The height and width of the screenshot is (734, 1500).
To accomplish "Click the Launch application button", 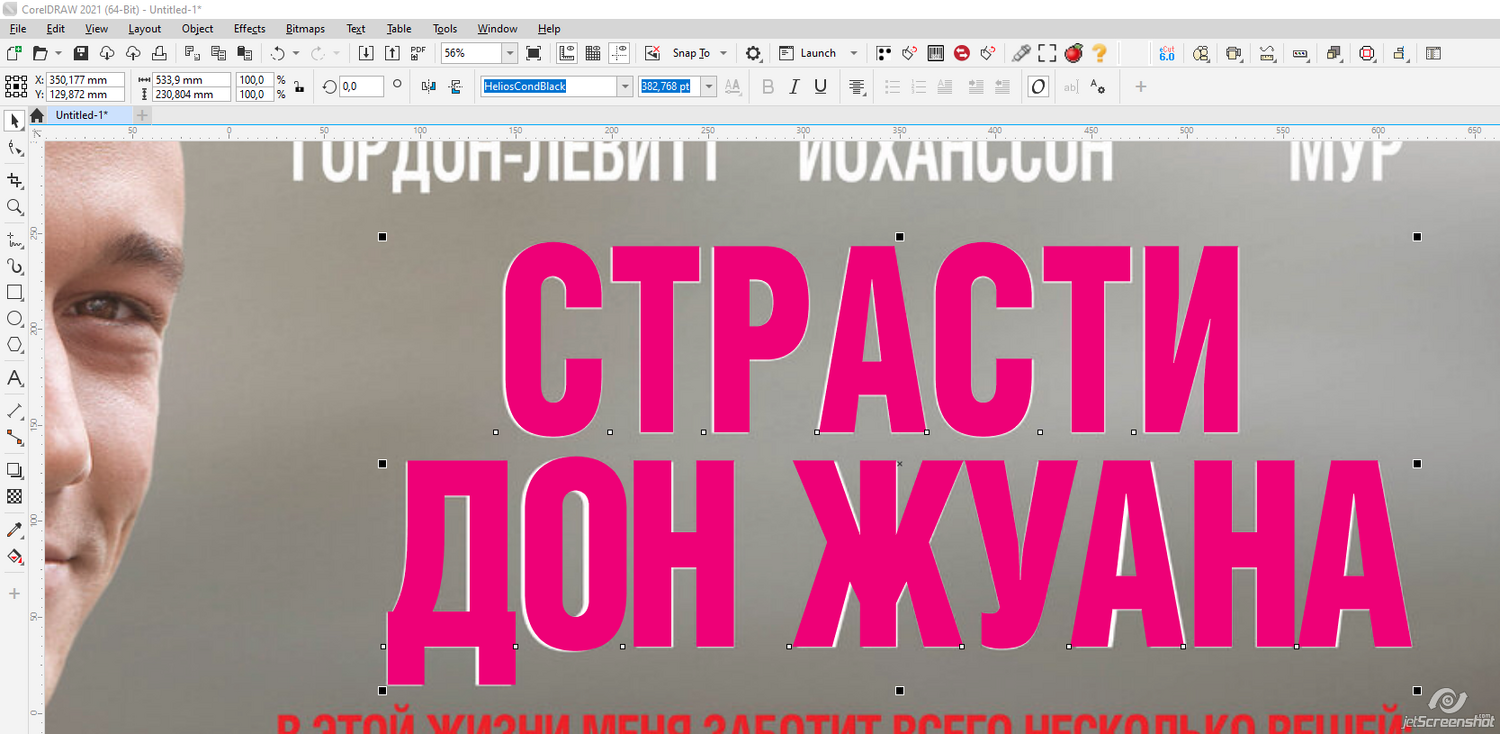I will pos(808,53).
